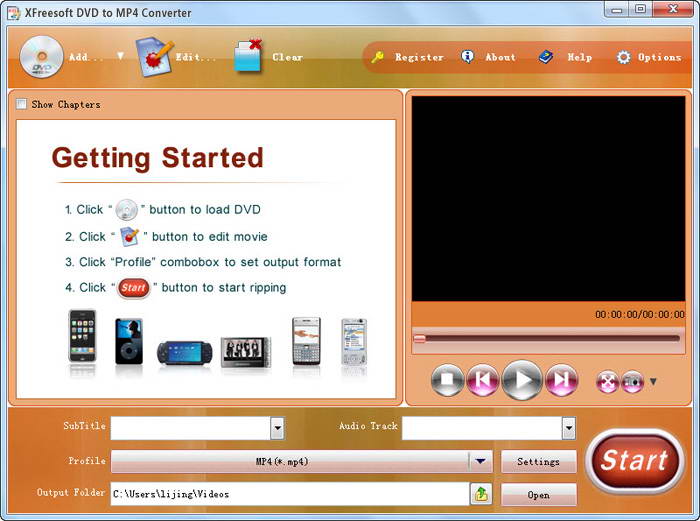Click the Open folder button
700x521 pixels.
click(538, 495)
